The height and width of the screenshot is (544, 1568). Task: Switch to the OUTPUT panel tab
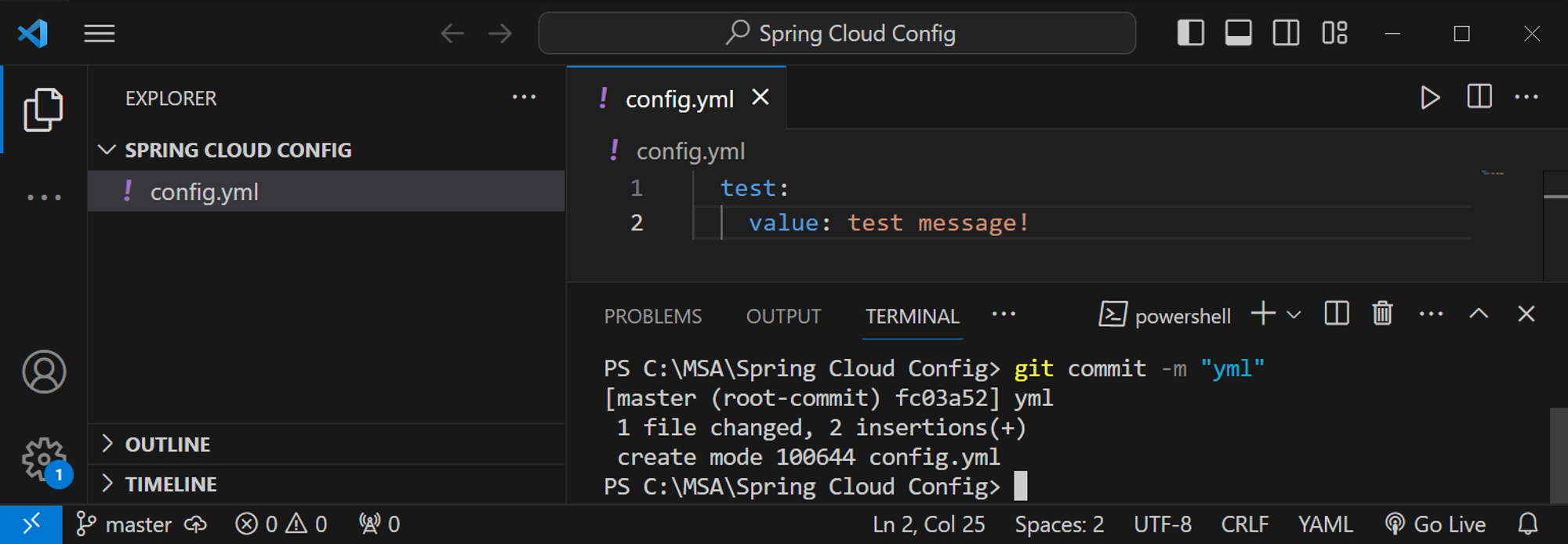[783, 317]
